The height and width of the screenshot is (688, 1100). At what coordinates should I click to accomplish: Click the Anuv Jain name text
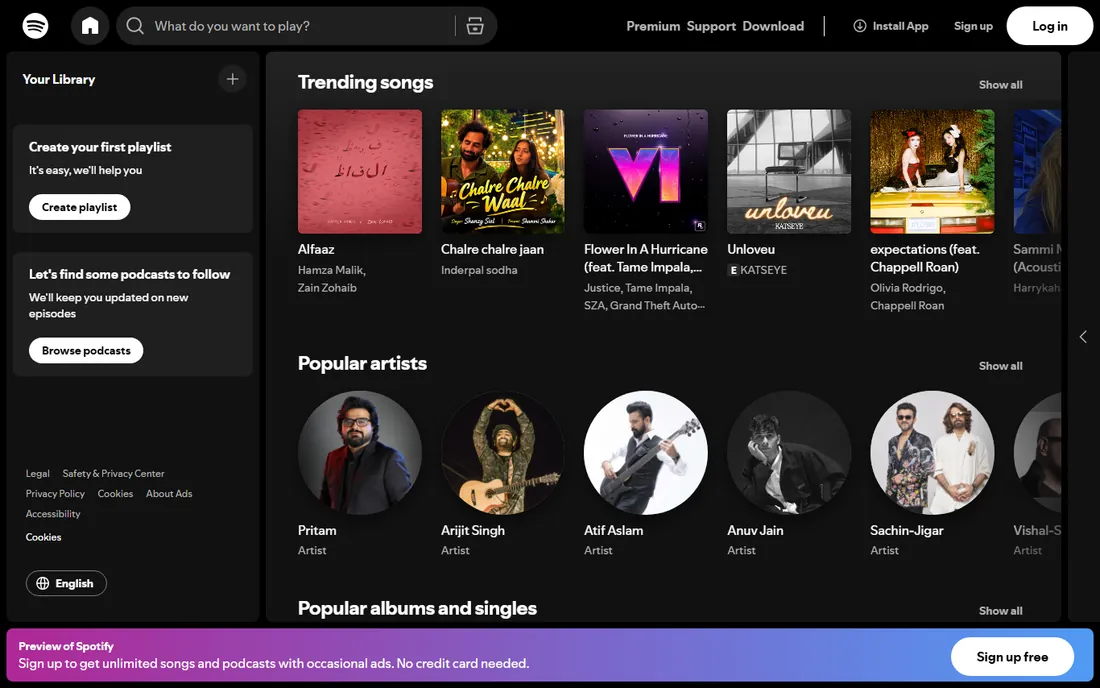click(x=755, y=530)
